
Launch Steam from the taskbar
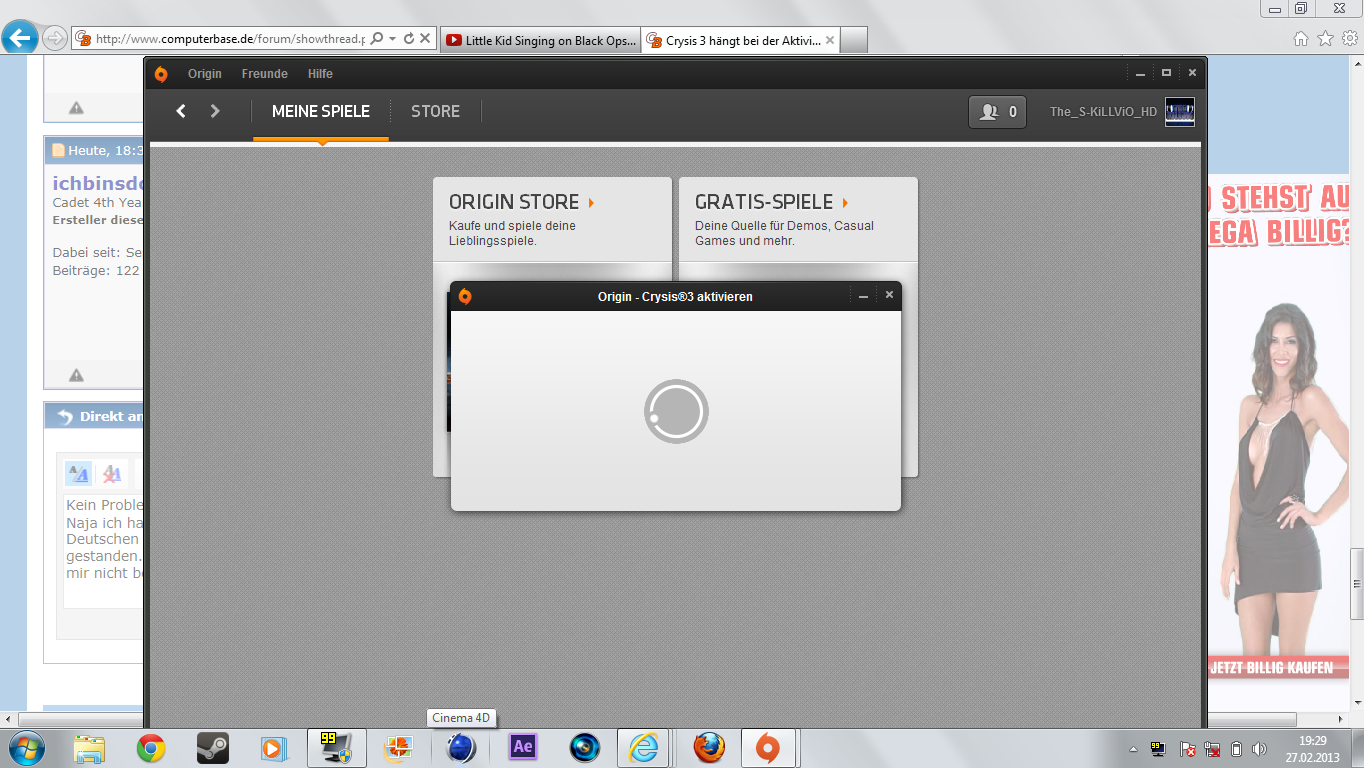[x=212, y=748]
